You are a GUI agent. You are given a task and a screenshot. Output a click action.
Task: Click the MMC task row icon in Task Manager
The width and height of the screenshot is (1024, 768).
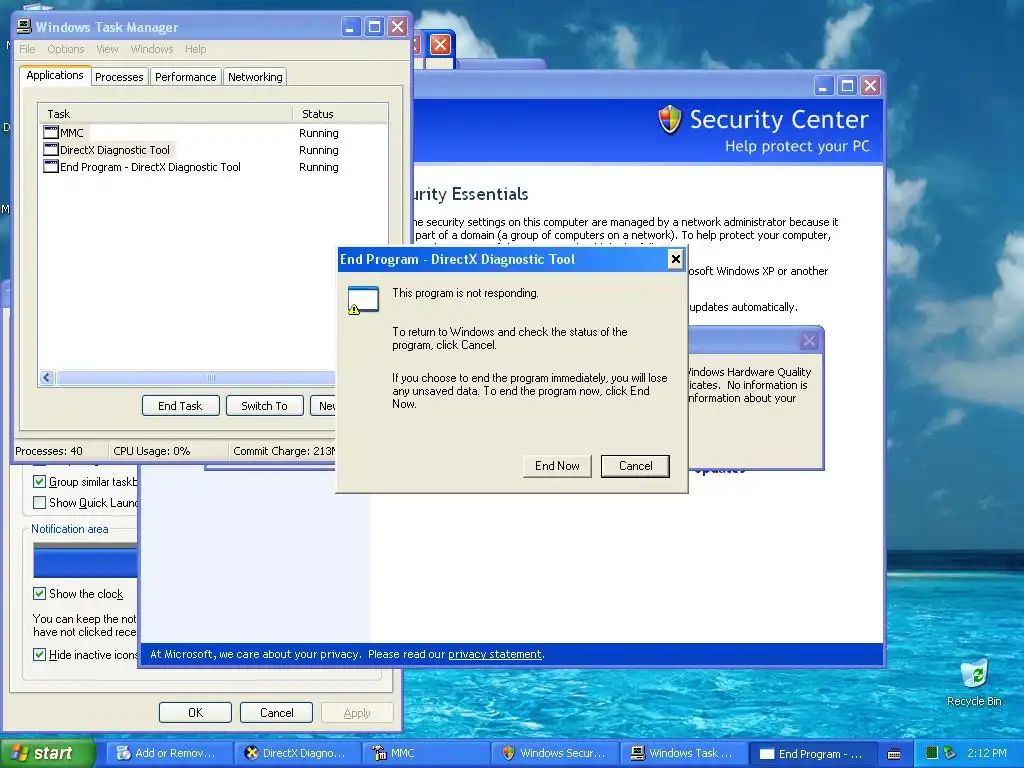(x=51, y=133)
